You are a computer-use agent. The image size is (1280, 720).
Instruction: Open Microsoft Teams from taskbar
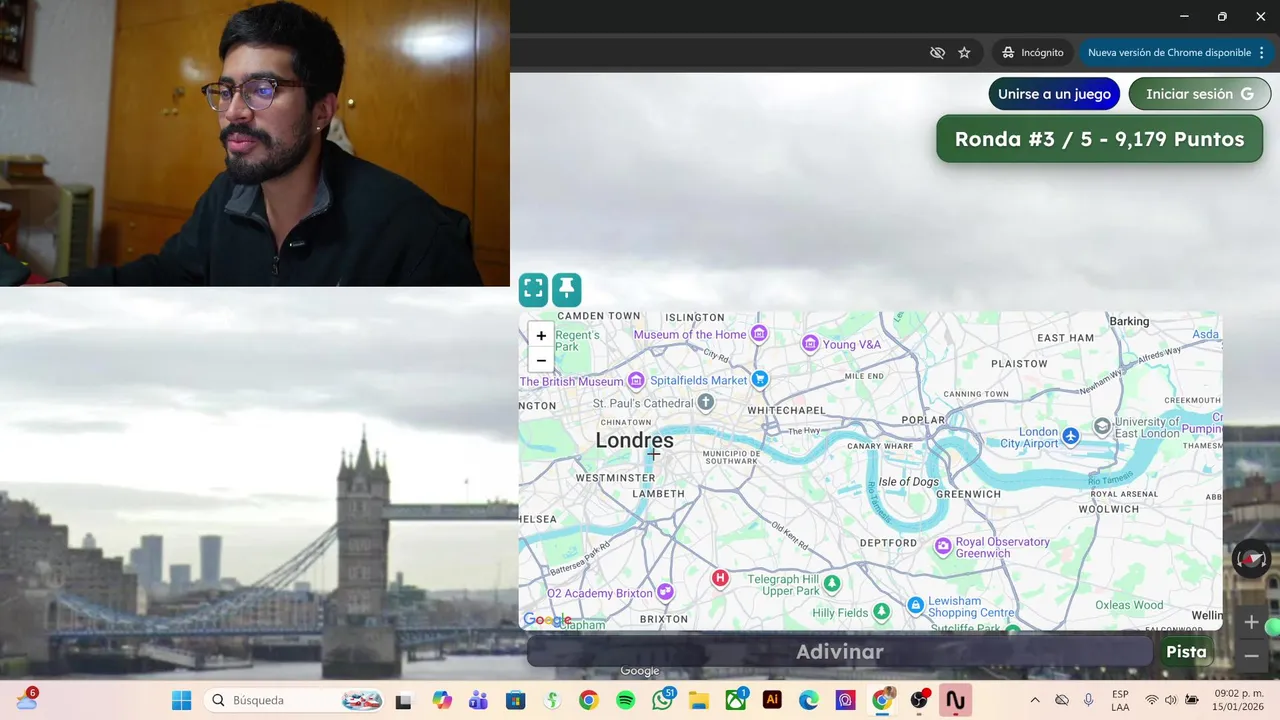click(478, 700)
